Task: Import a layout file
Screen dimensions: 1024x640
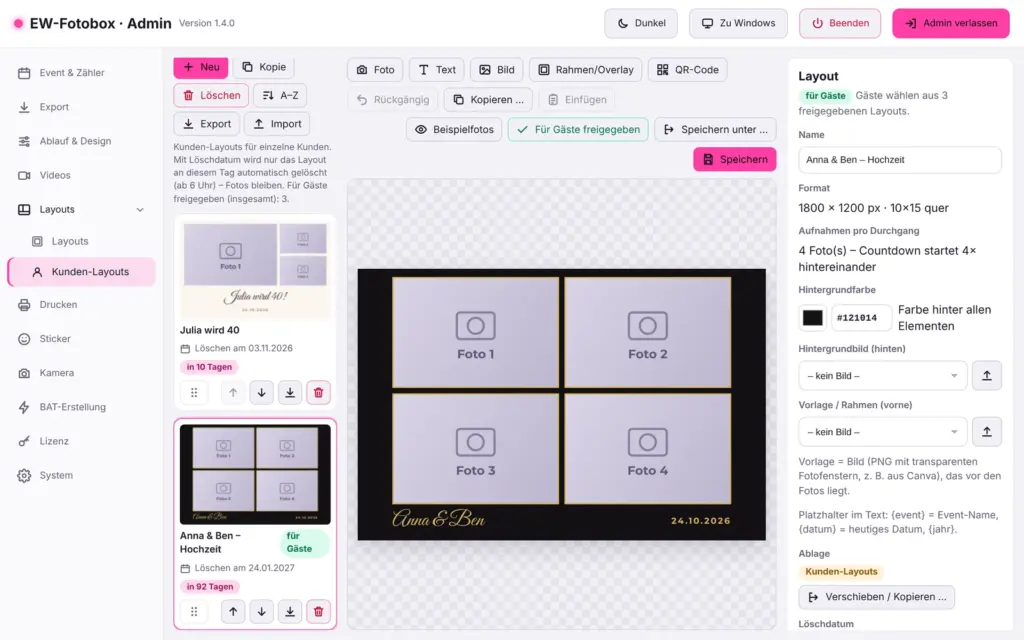Action: click(x=277, y=124)
